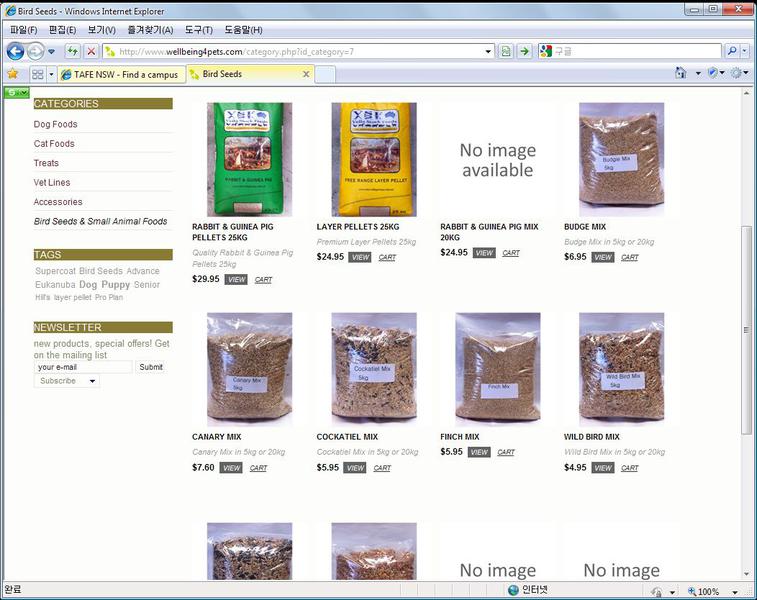Click VIEW button for Canary Mix
Viewport: 757px width, 600px height.
[x=231, y=468]
